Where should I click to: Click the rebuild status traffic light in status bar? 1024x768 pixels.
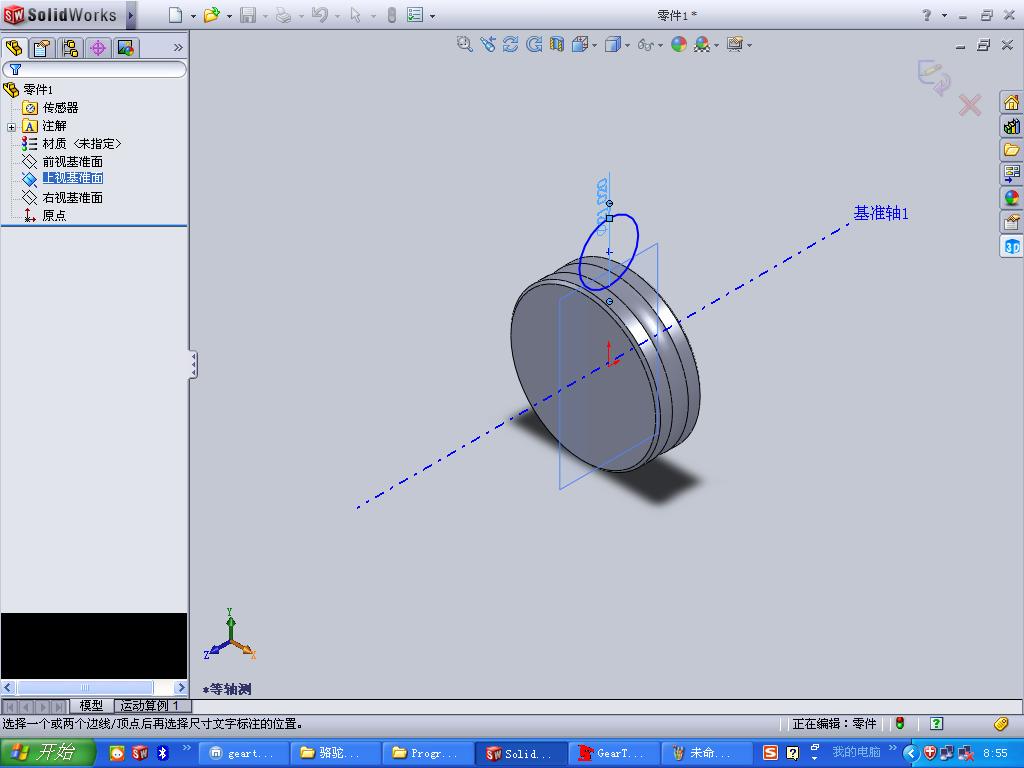coord(899,724)
